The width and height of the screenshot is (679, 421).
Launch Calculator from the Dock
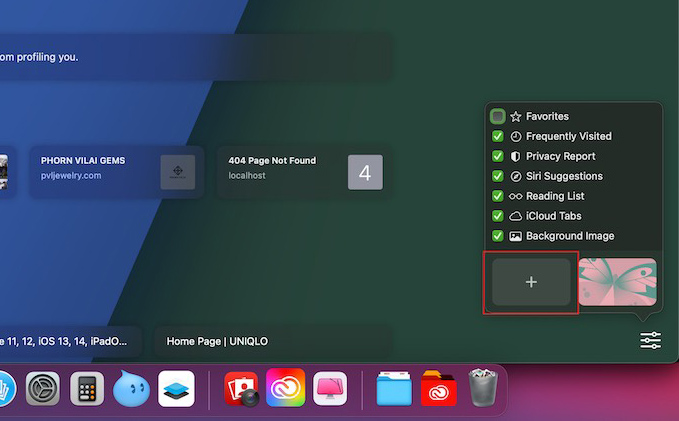point(88,388)
